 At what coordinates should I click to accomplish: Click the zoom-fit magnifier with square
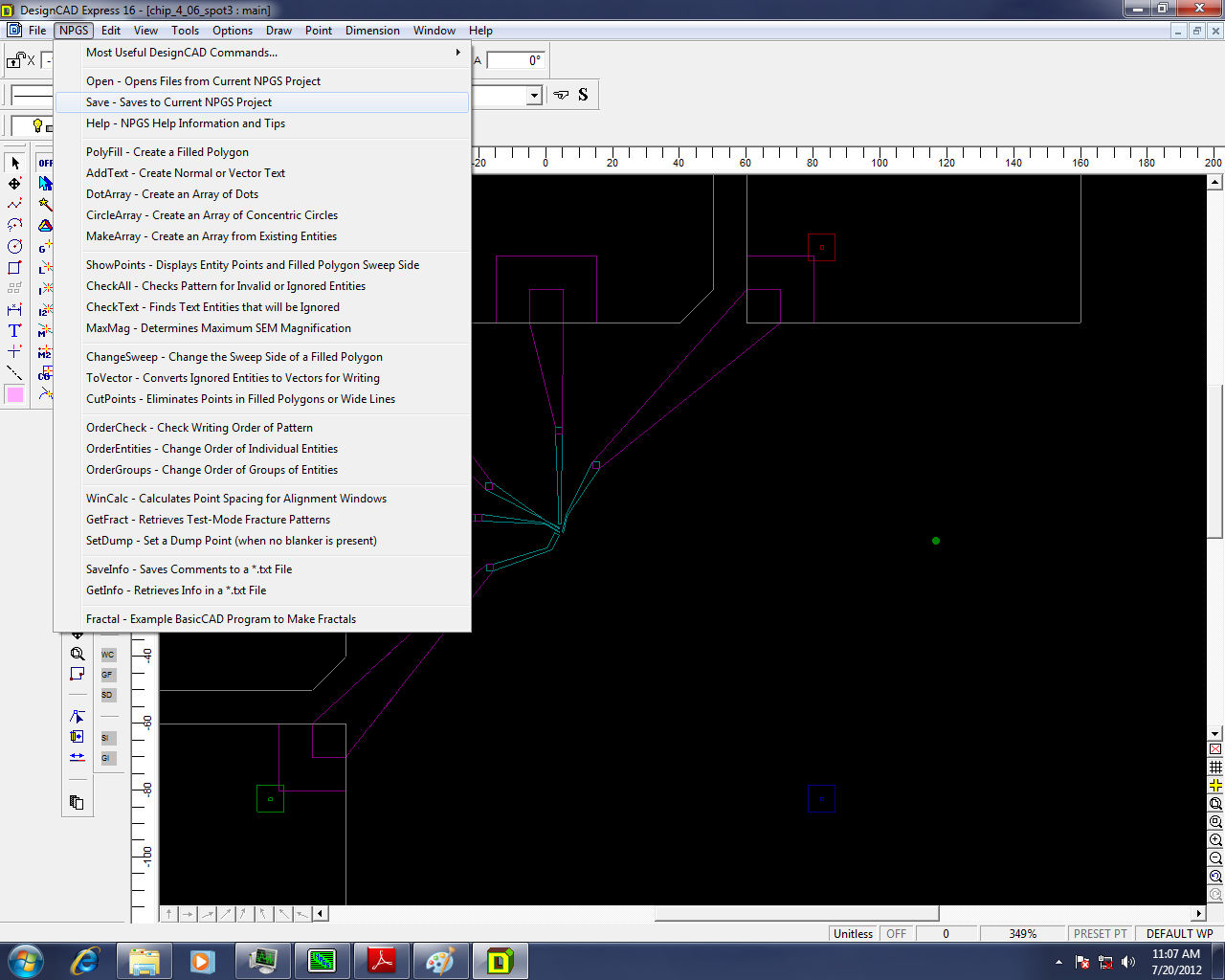1215,822
